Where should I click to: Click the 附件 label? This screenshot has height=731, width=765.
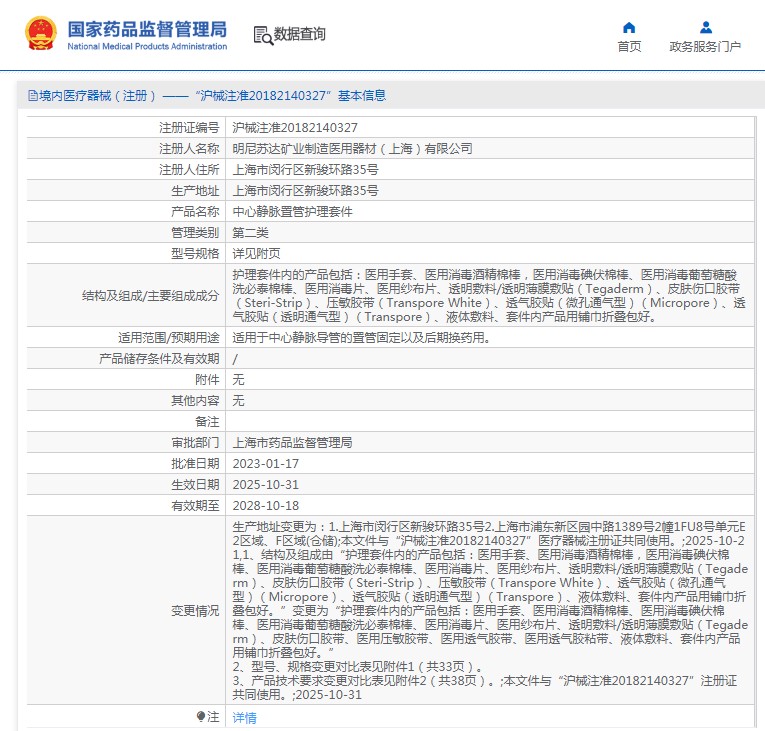(207, 380)
